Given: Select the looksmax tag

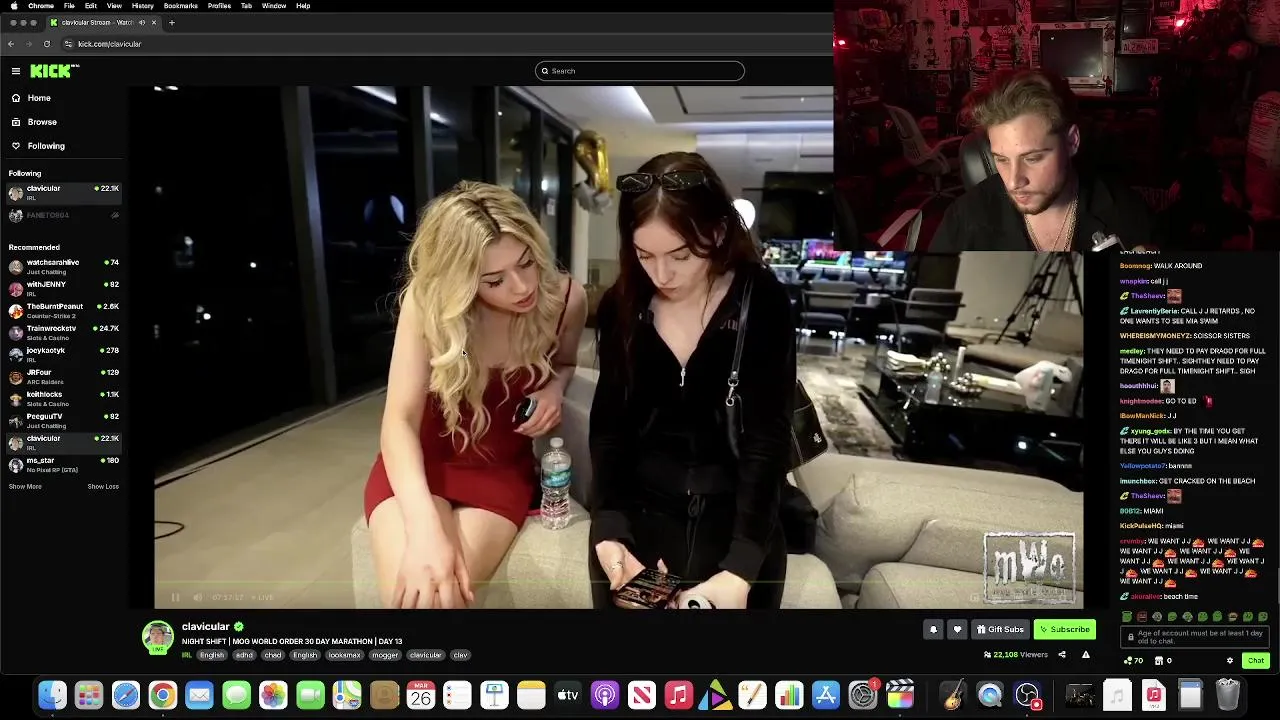Looking at the screenshot, I should pyautogui.click(x=344, y=655).
